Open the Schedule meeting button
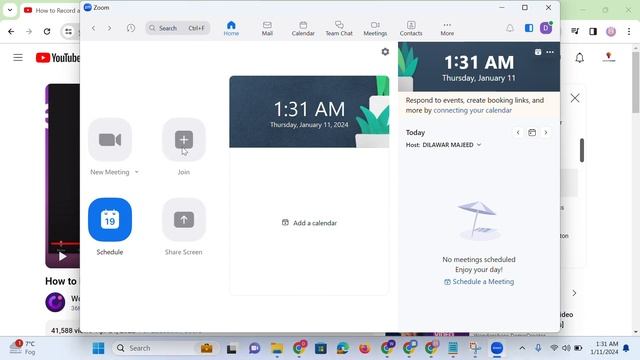 (110, 220)
